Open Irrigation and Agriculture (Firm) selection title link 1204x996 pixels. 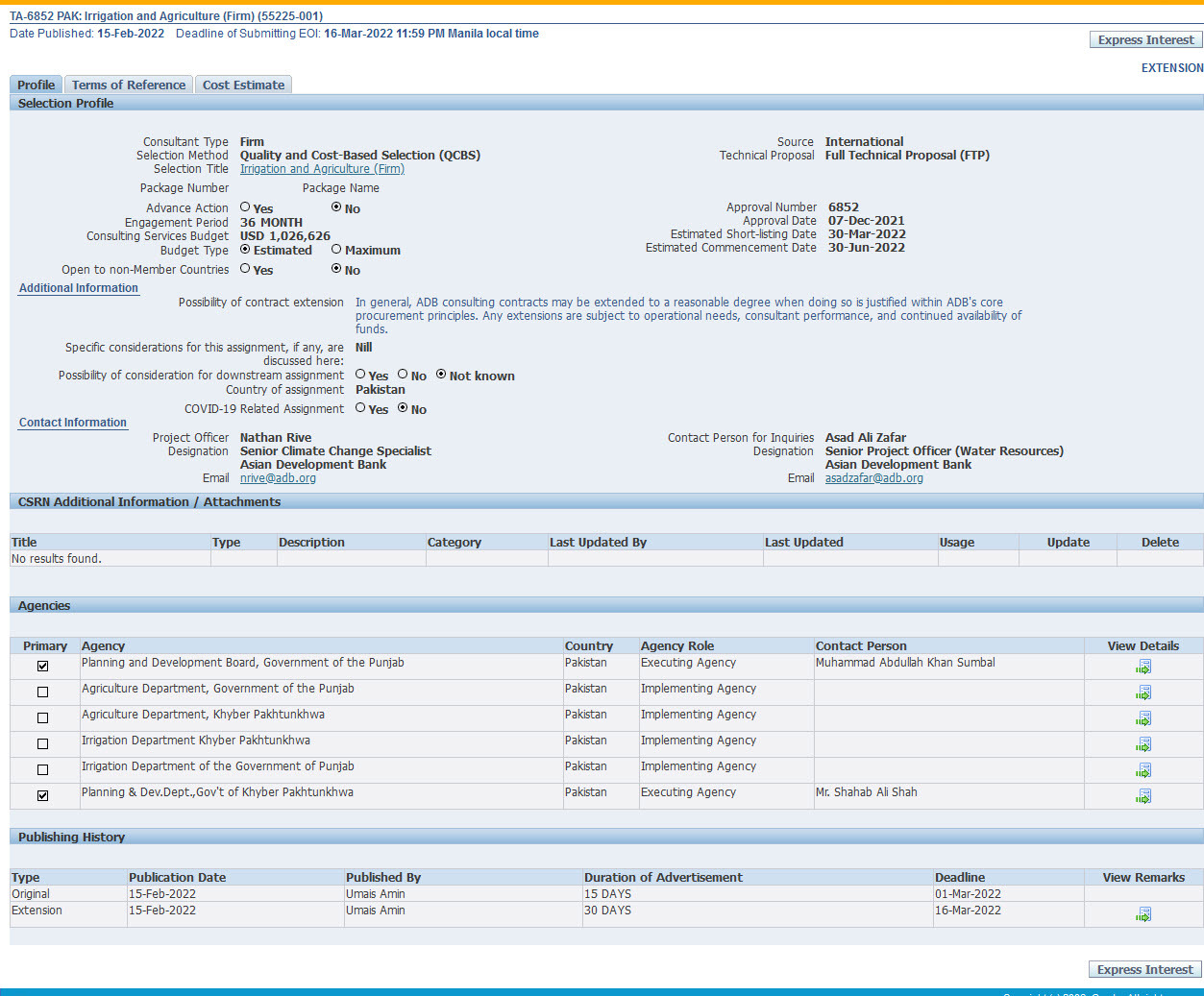point(322,169)
